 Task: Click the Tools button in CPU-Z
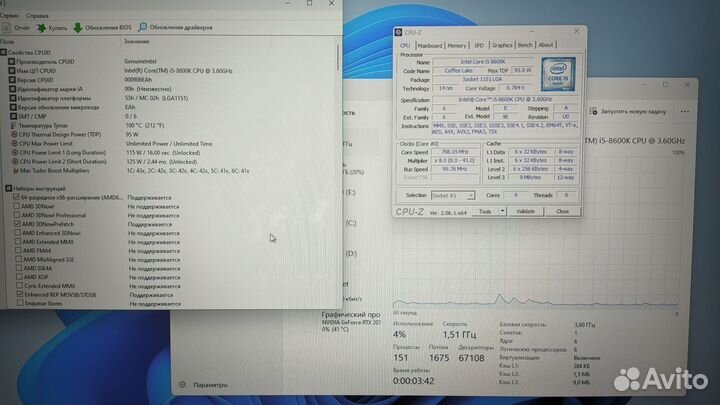click(x=485, y=211)
